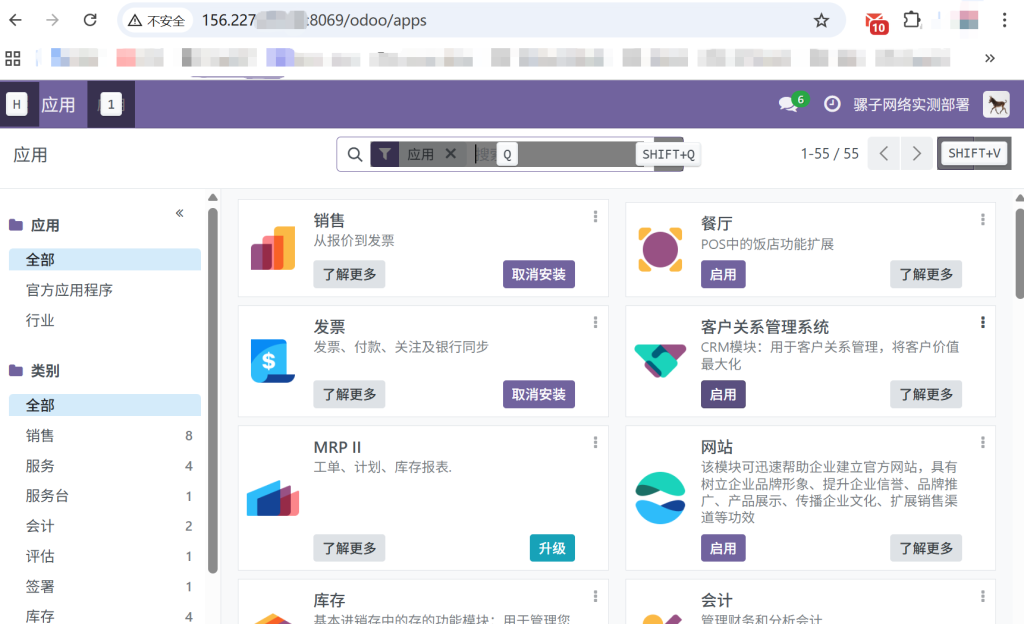Open the chat messages icon with badge
The width and height of the screenshot is (1024, 624).
(x=789, y=104)
